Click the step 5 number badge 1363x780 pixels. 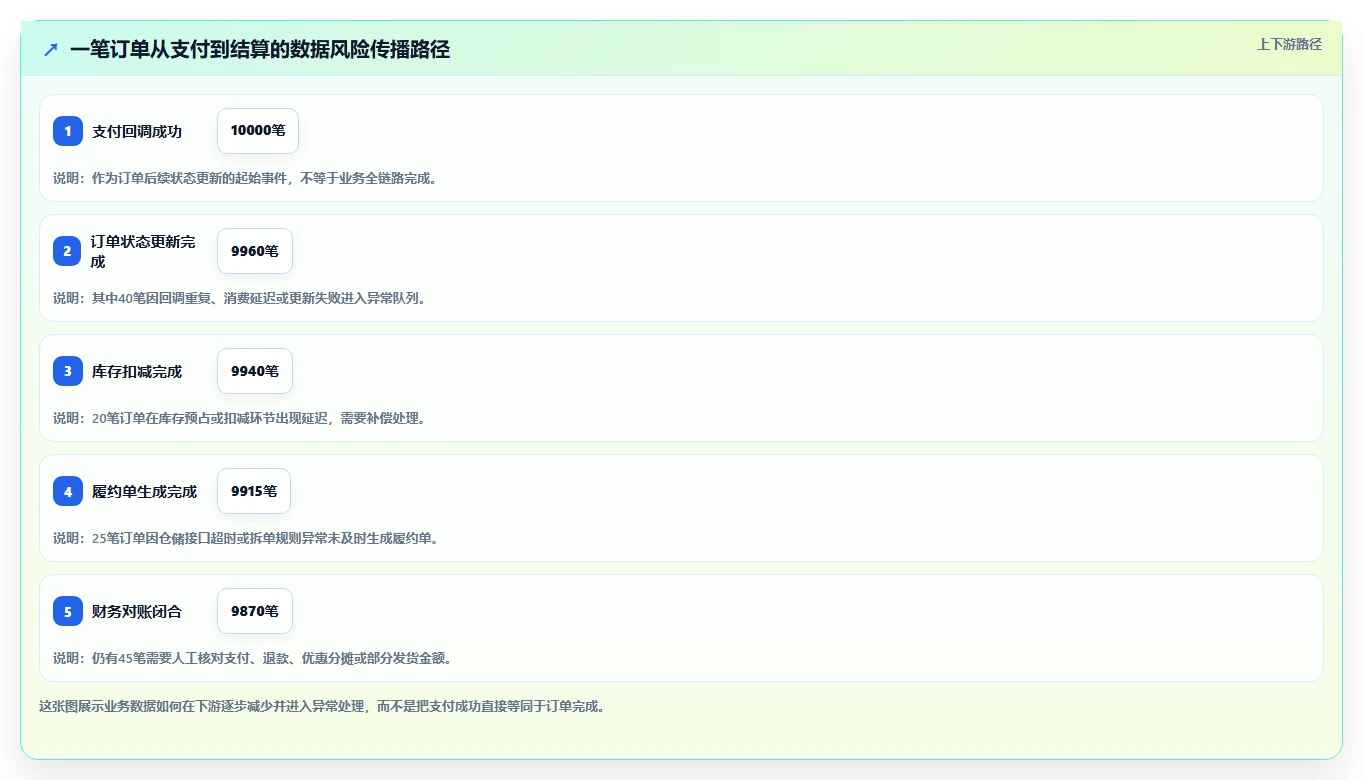tap(68, 611)
